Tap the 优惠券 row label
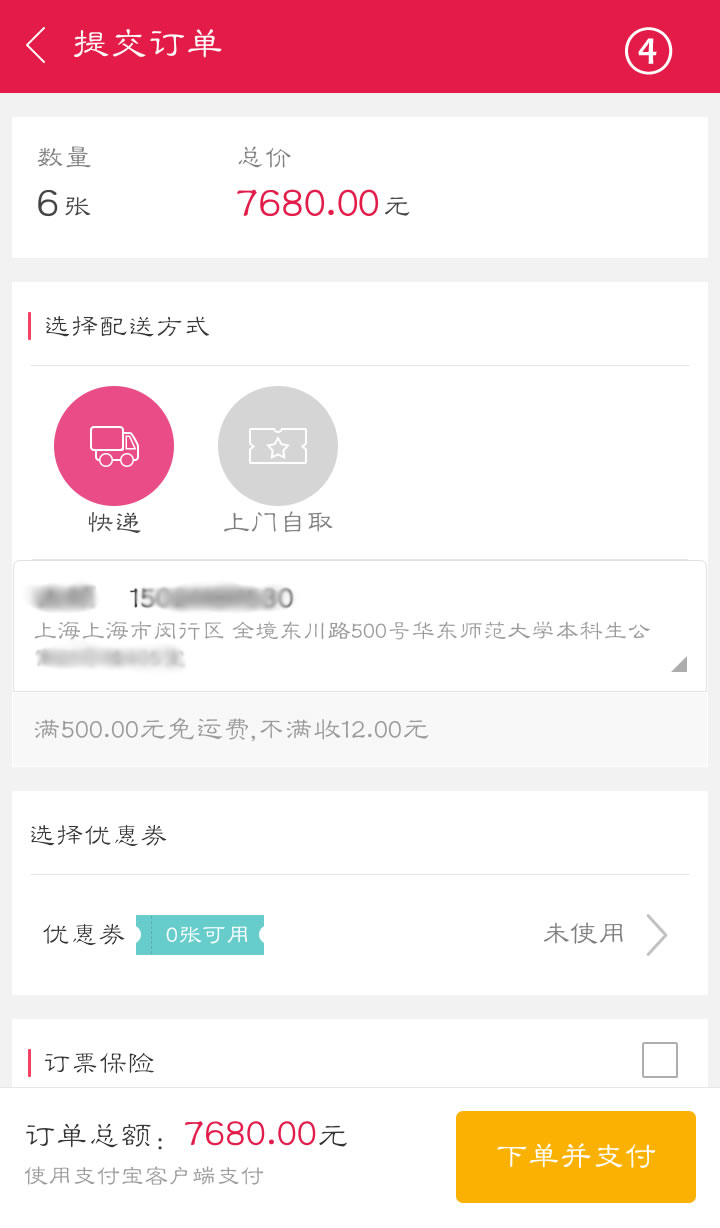 [84, 935]
